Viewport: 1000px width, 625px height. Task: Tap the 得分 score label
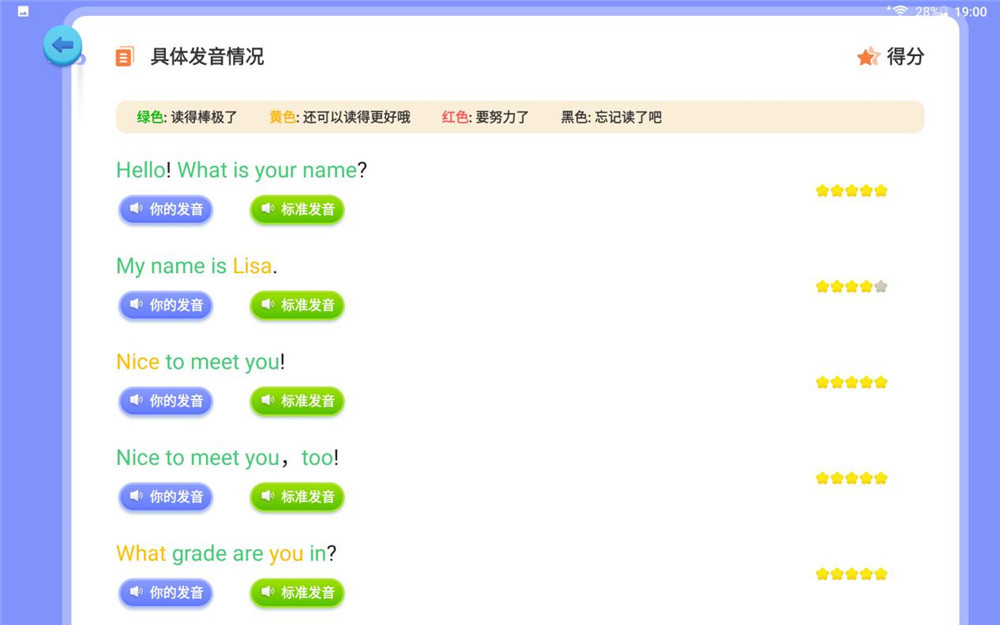tap(905, 57)
